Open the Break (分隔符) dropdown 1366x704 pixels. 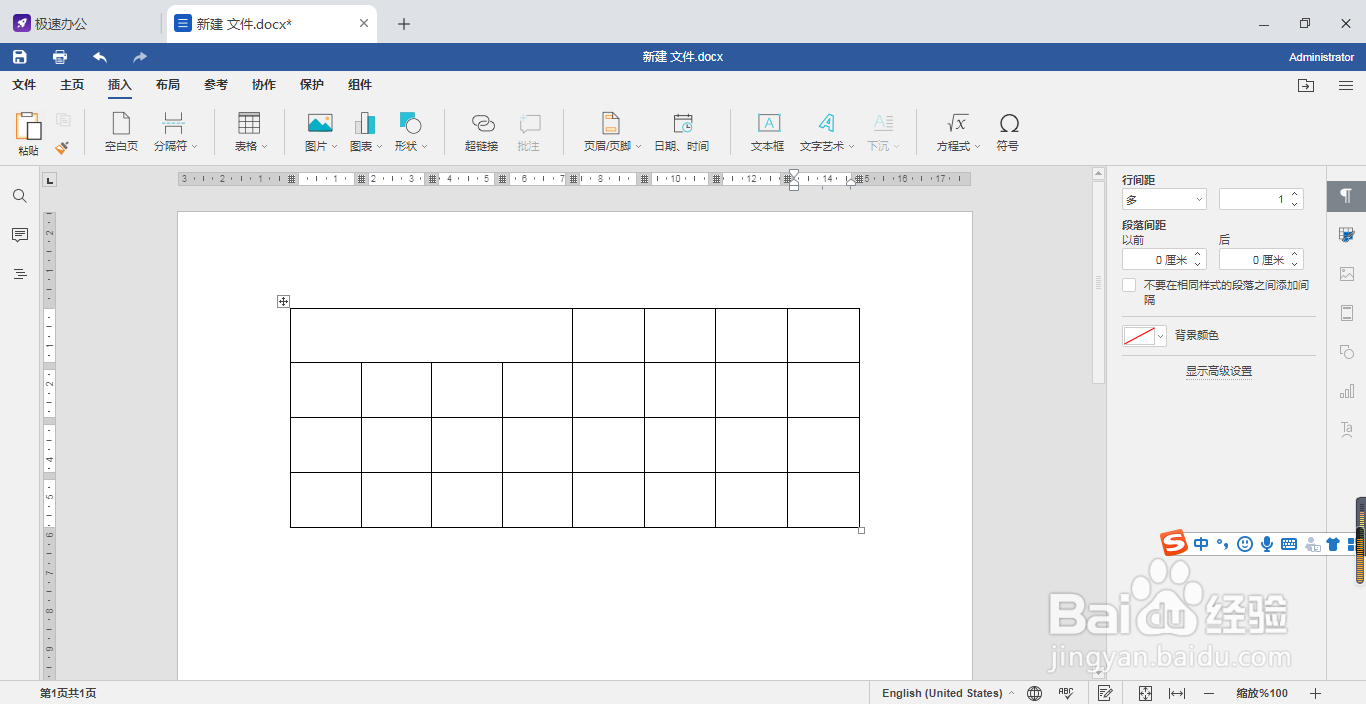(x=175, y=132)
